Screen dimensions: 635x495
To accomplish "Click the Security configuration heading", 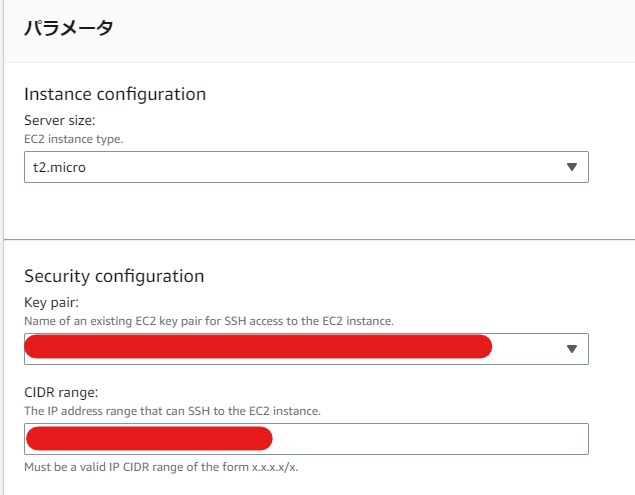I will pyautogui.click(x=114, y=276).
